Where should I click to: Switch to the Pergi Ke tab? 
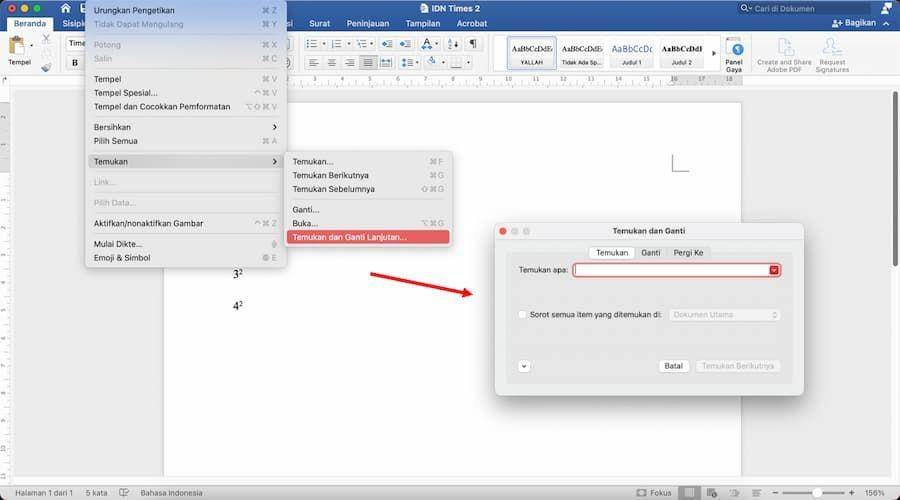click(688, 253)
